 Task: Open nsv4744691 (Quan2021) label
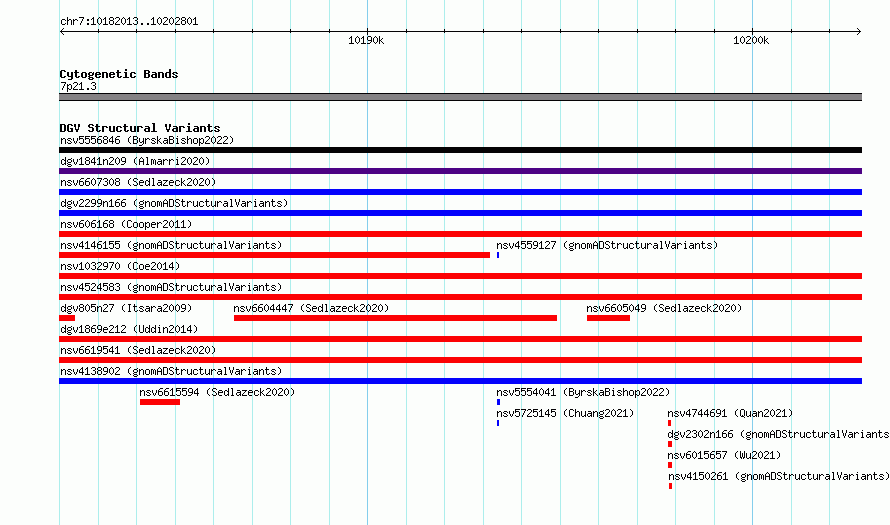[x=730, y=413]
